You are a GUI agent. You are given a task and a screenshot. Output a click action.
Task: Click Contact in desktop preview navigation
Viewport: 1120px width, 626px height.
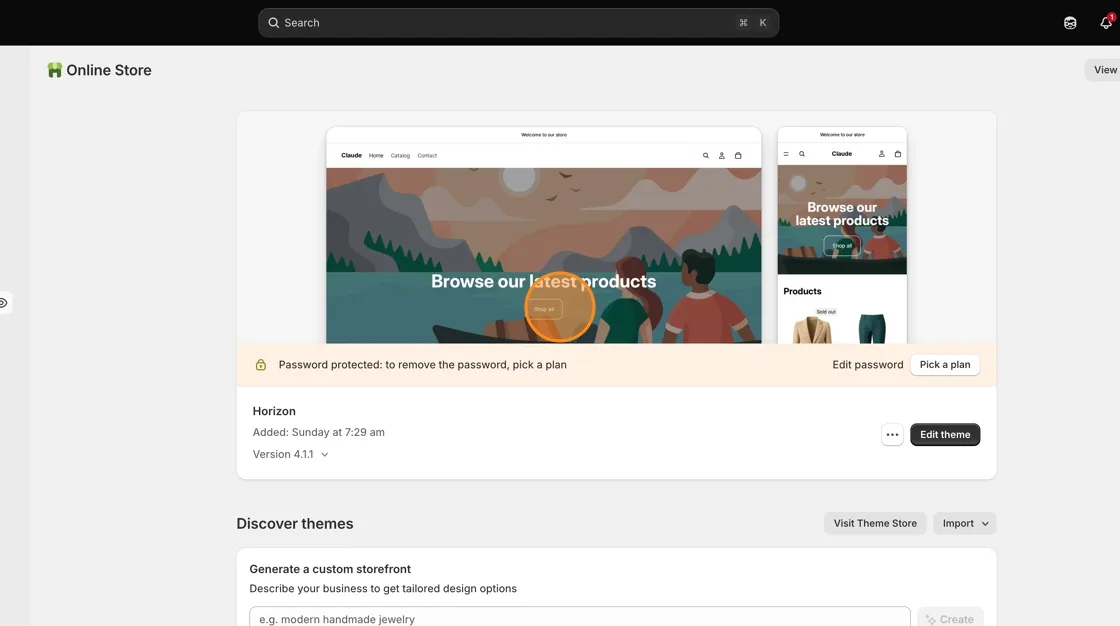[427, 155]
